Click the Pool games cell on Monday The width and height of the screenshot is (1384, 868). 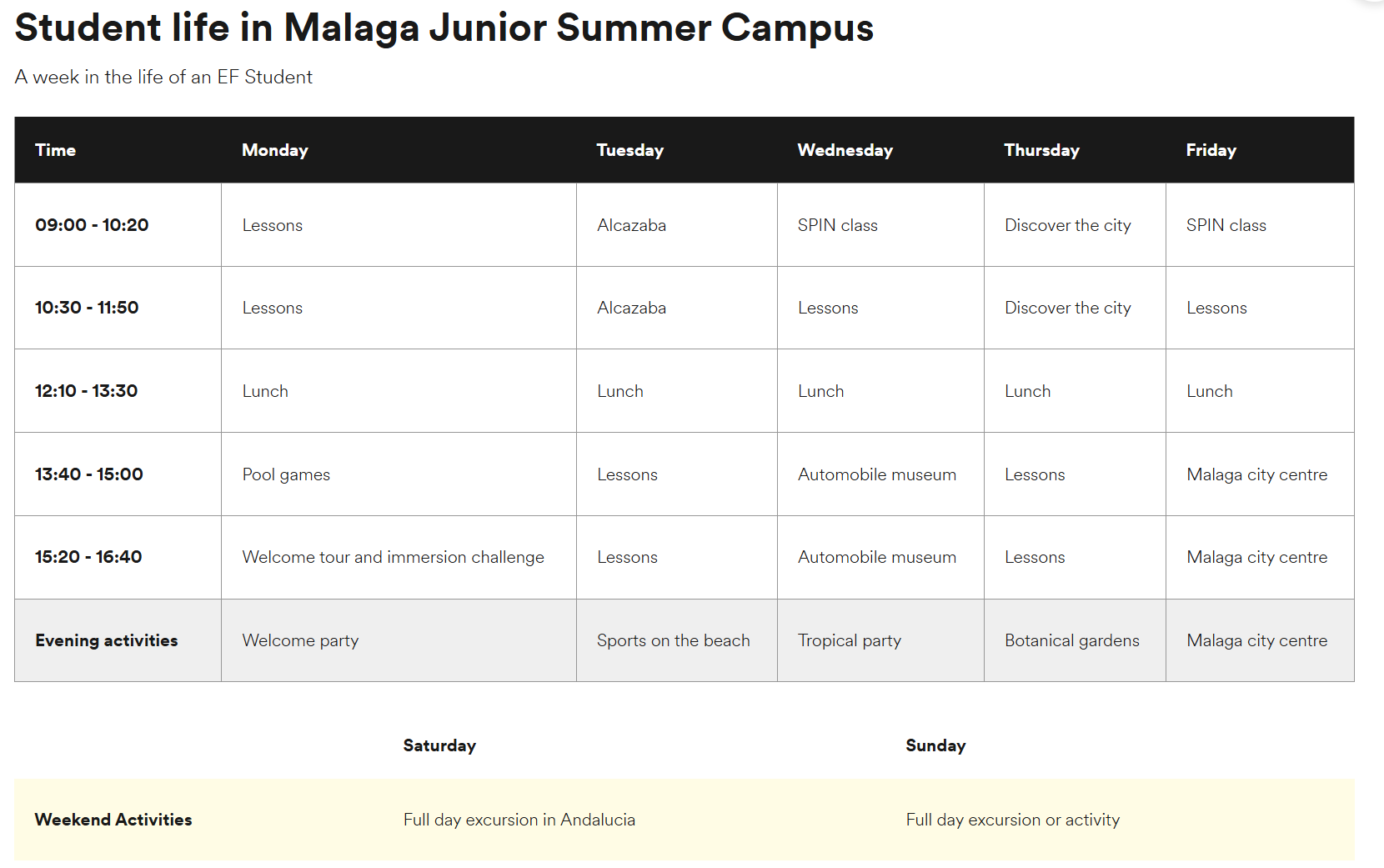[x=286, y=474]
